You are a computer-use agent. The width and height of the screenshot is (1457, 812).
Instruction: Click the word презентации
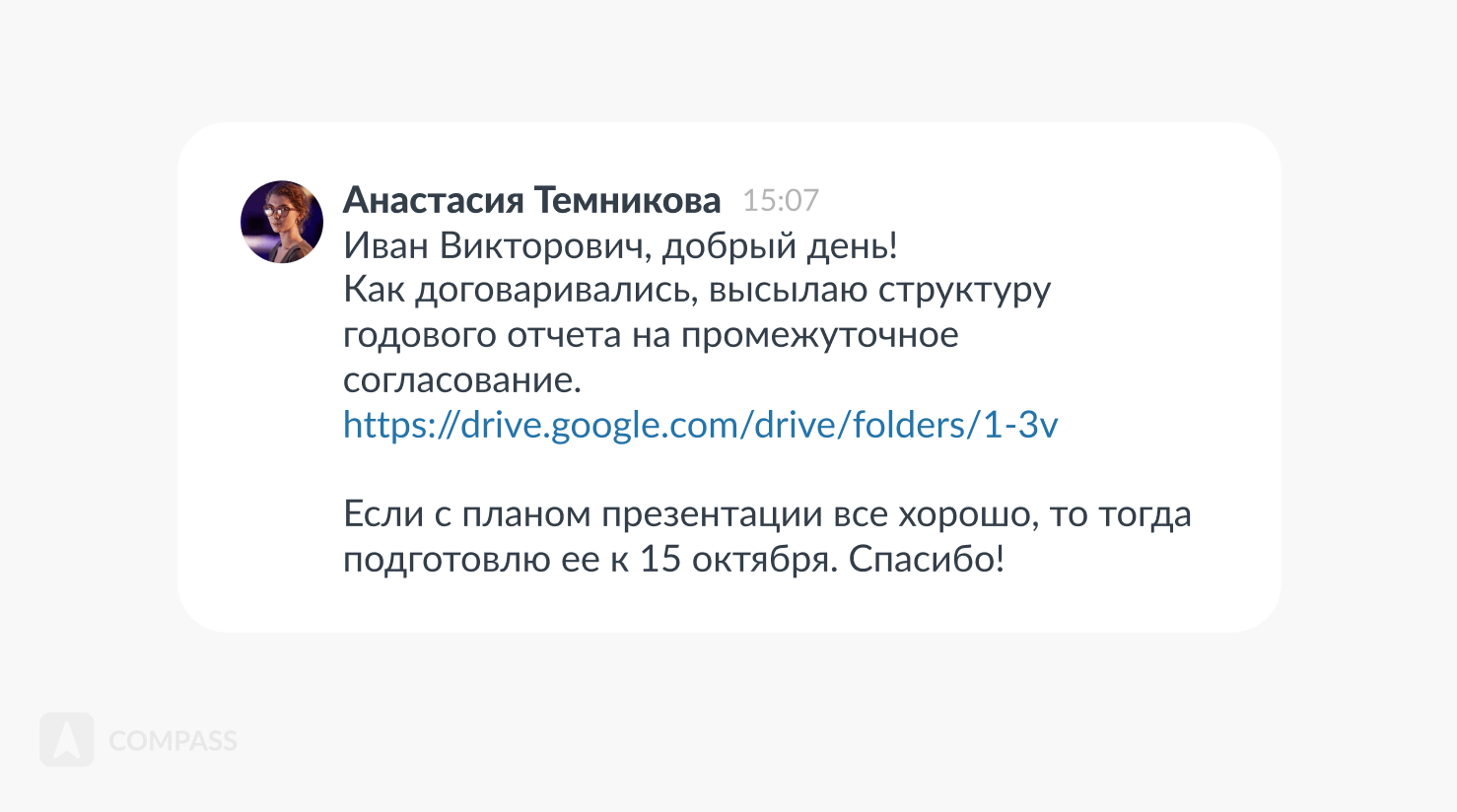(x=712, y=514)
